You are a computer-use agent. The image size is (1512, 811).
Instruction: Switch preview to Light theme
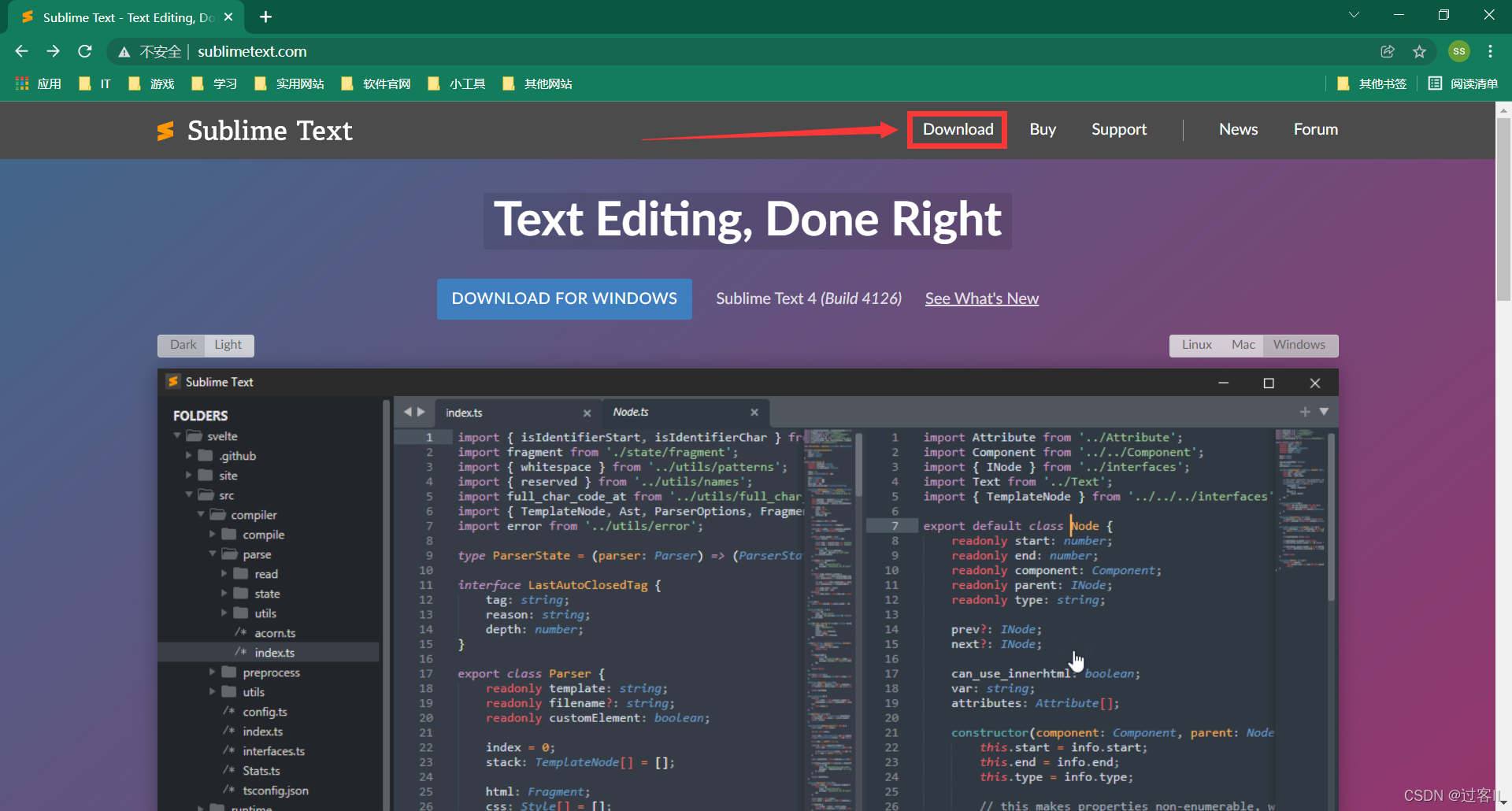[228, 345]
